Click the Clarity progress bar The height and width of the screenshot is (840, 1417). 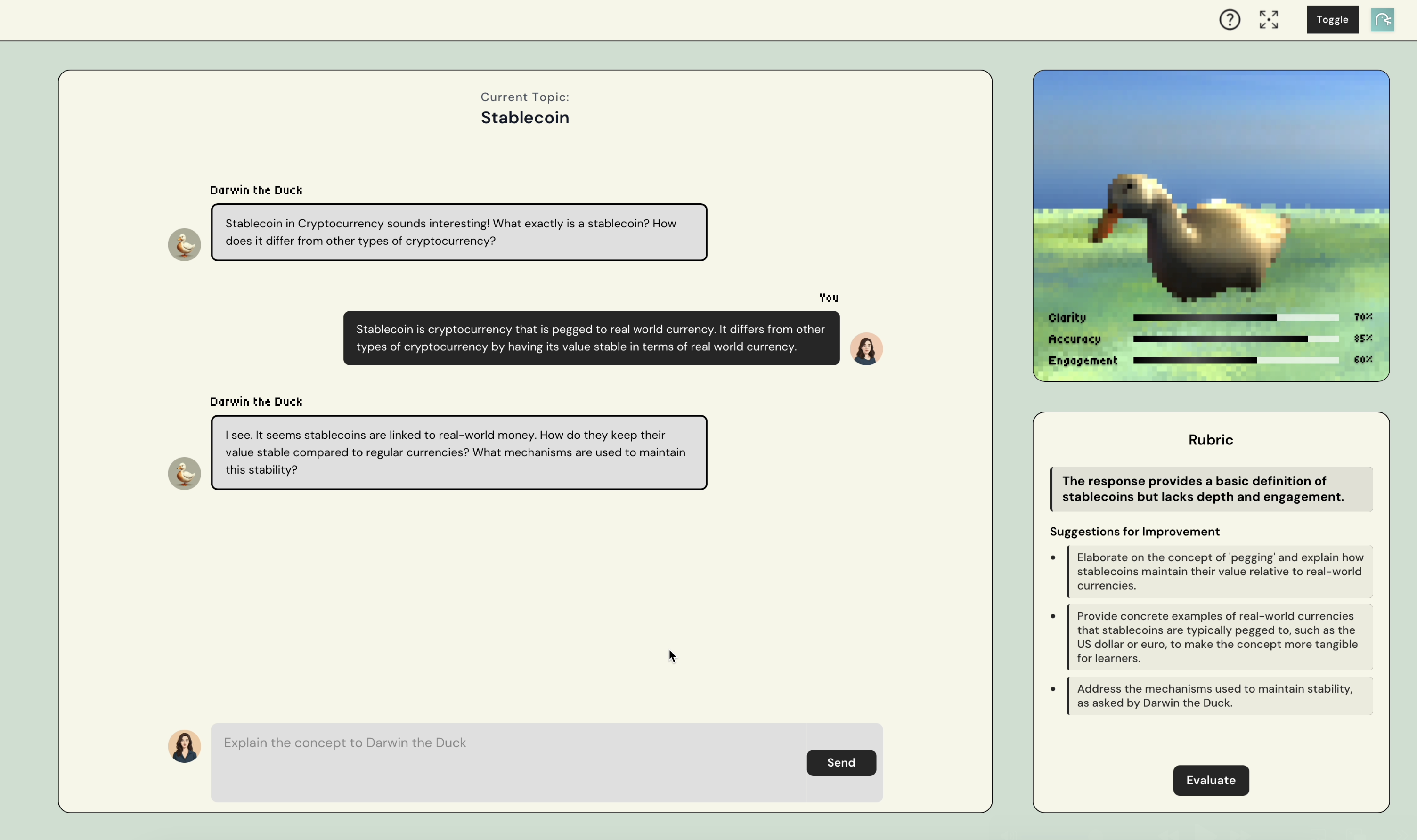pos(1235,317)
